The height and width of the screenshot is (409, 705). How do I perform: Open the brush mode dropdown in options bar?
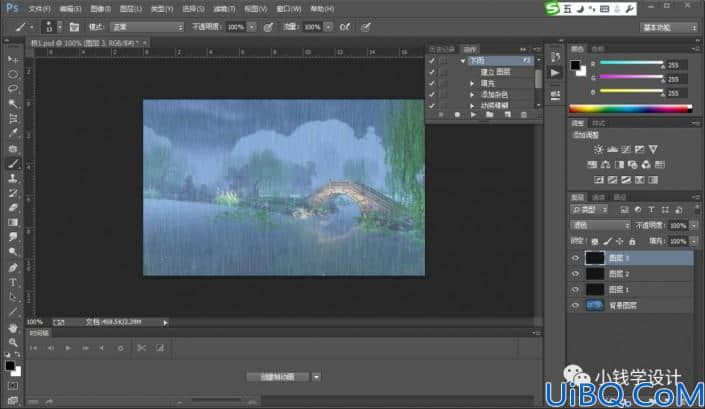pyautogui.click(x=147, y=27)
